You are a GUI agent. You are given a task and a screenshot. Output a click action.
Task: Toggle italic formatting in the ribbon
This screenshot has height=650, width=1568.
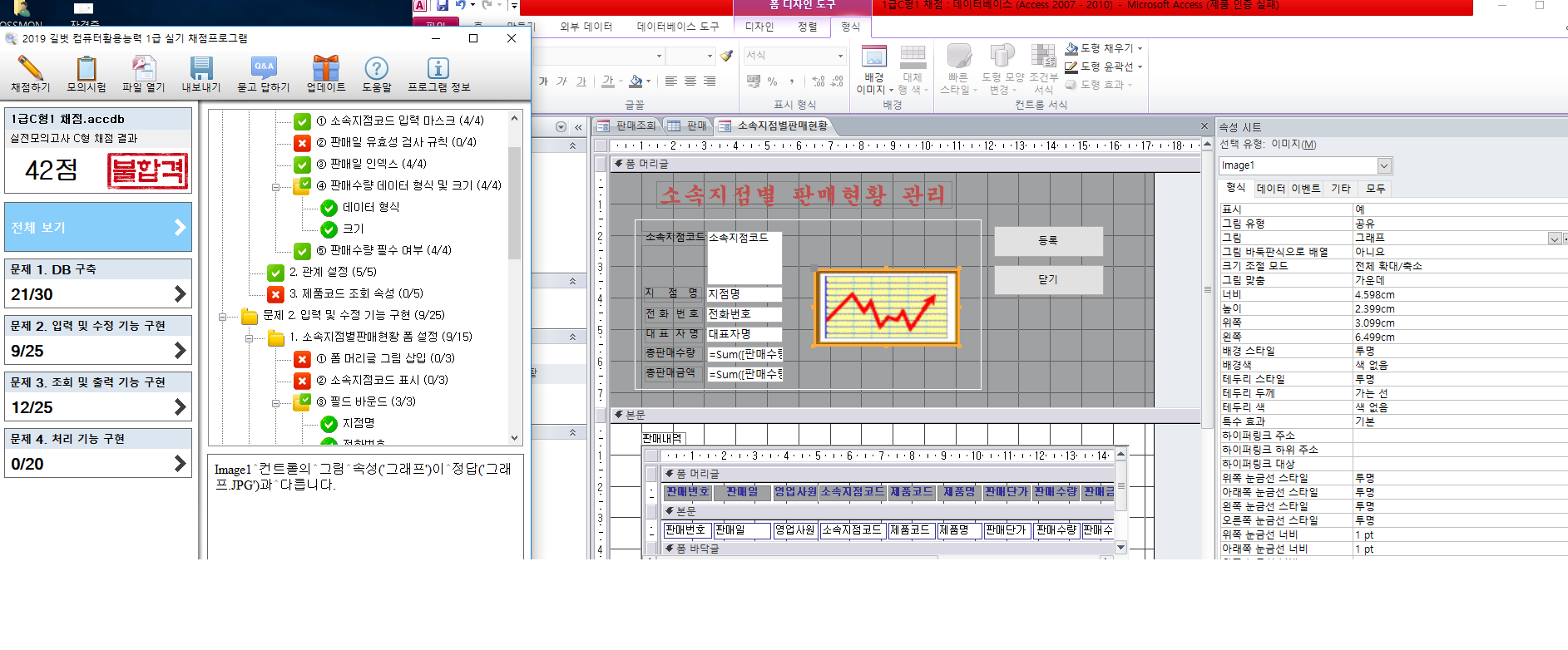[x=562, y=81]
